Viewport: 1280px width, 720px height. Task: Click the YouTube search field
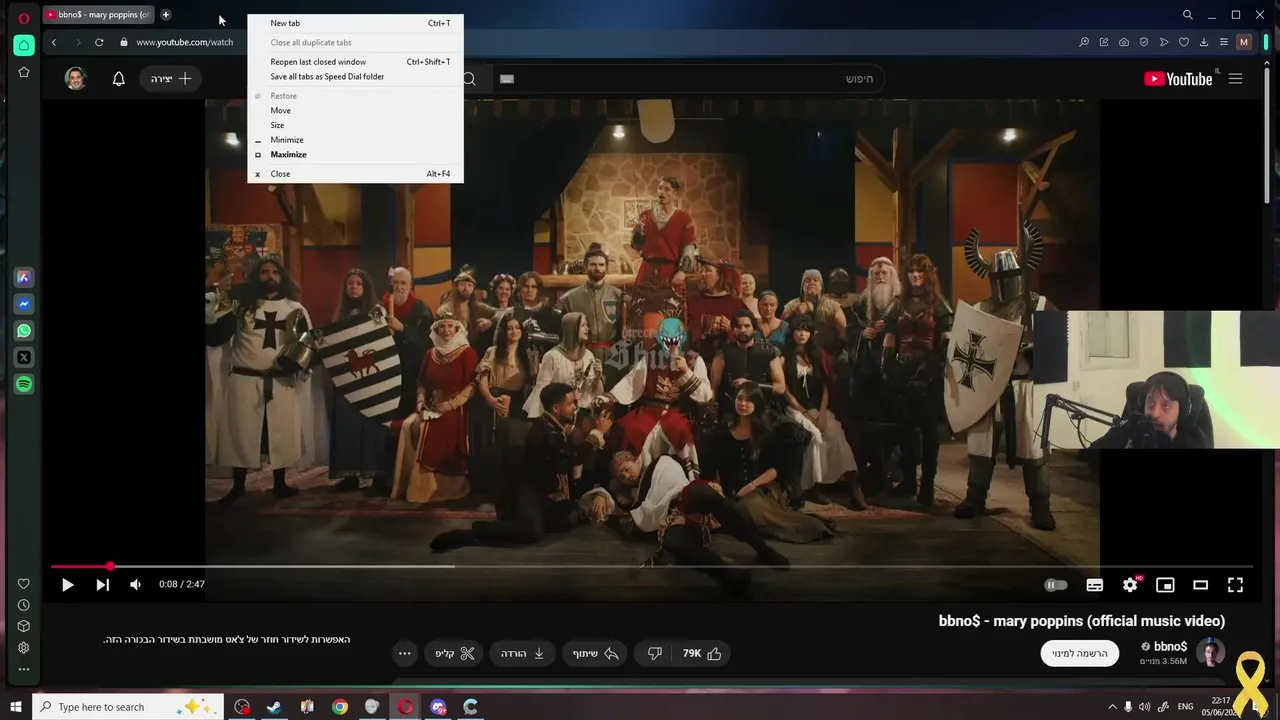[x=690, y=79]
